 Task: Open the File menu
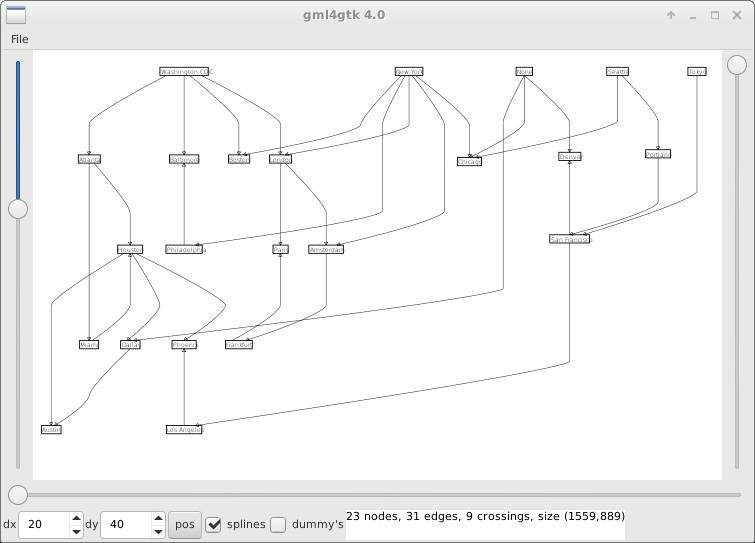[x=19, y=39]
